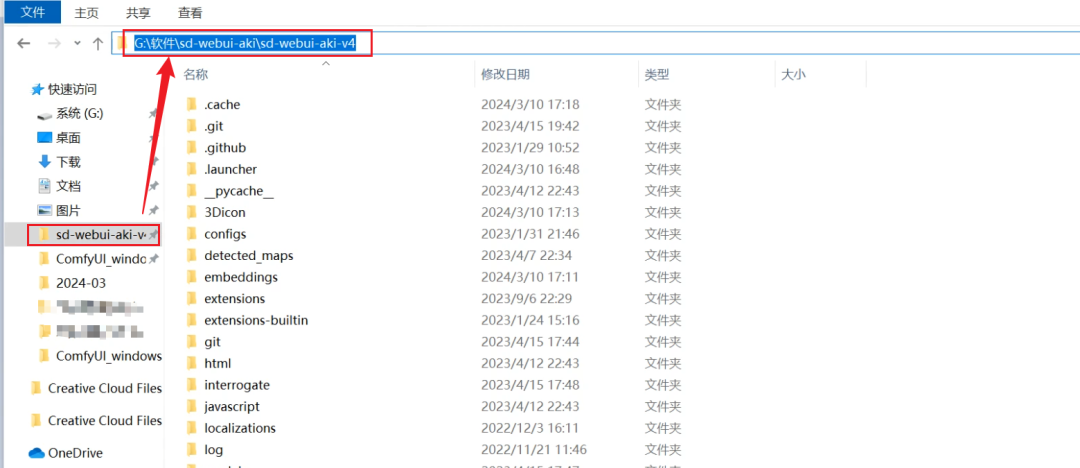Select unpinned ComfyUI_windows item in sidebar
Viewport: 1080px width, 468px height.
click(x=109, y=356)
